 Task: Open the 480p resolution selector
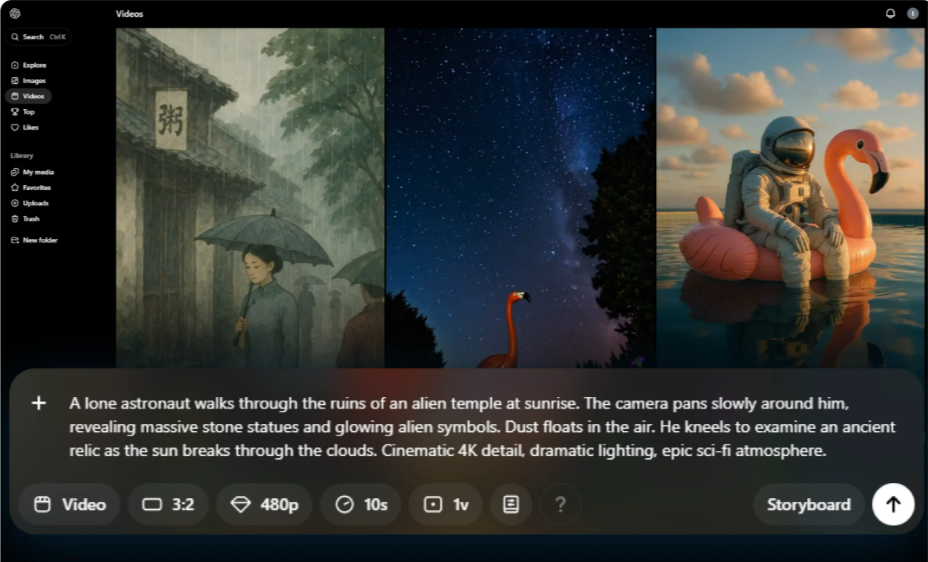click(264, 504)
